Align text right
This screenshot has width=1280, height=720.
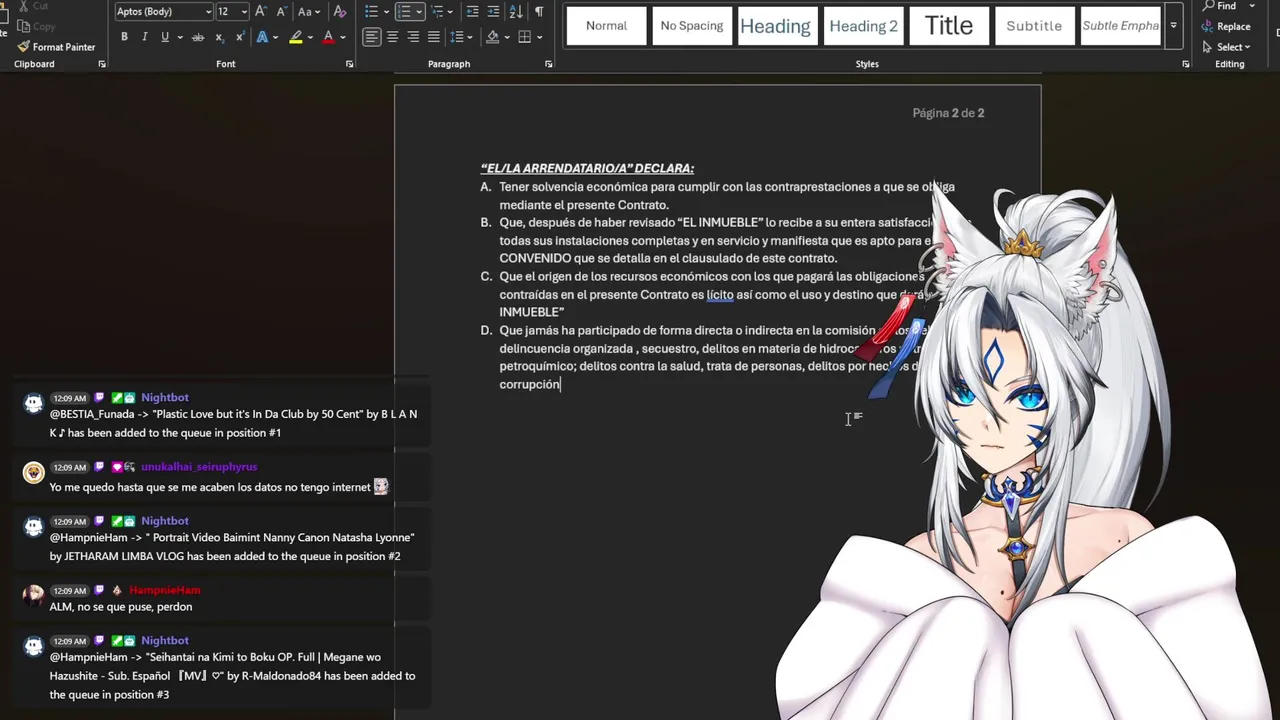tap(413, 37)
